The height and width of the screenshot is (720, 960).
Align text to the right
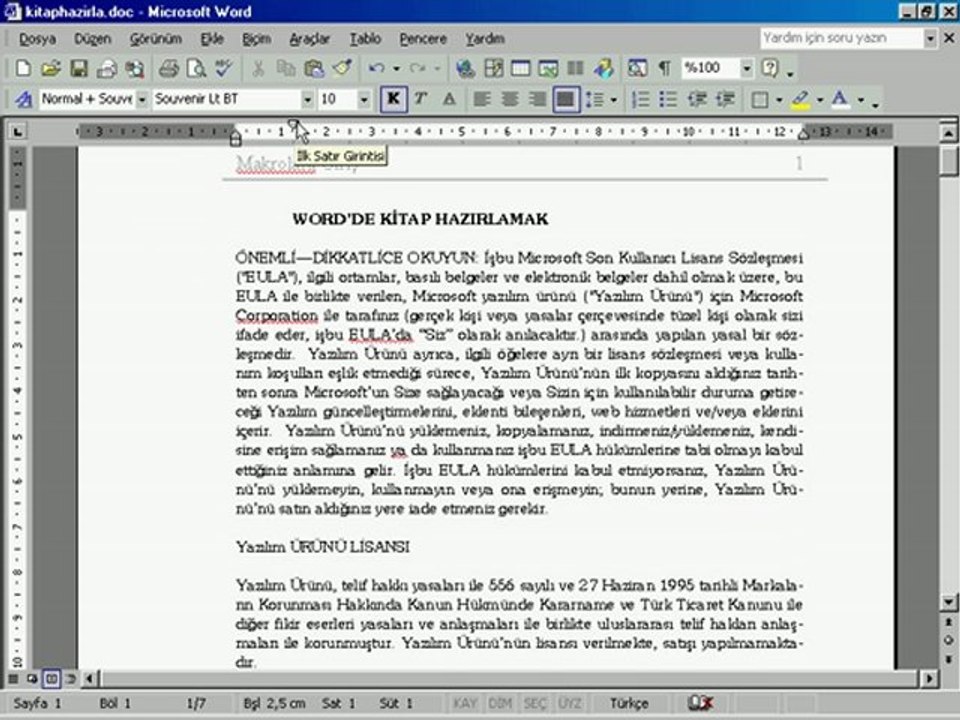coord(537,99)
